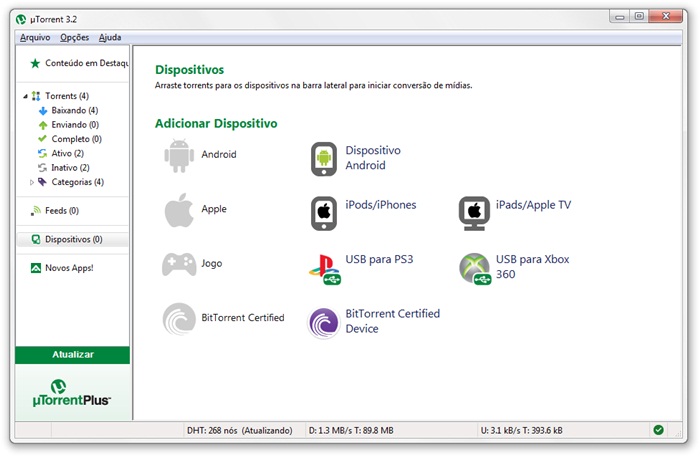700x457 pixels.
Task: Click the Apple category label
Action: (x=213, y=209)
